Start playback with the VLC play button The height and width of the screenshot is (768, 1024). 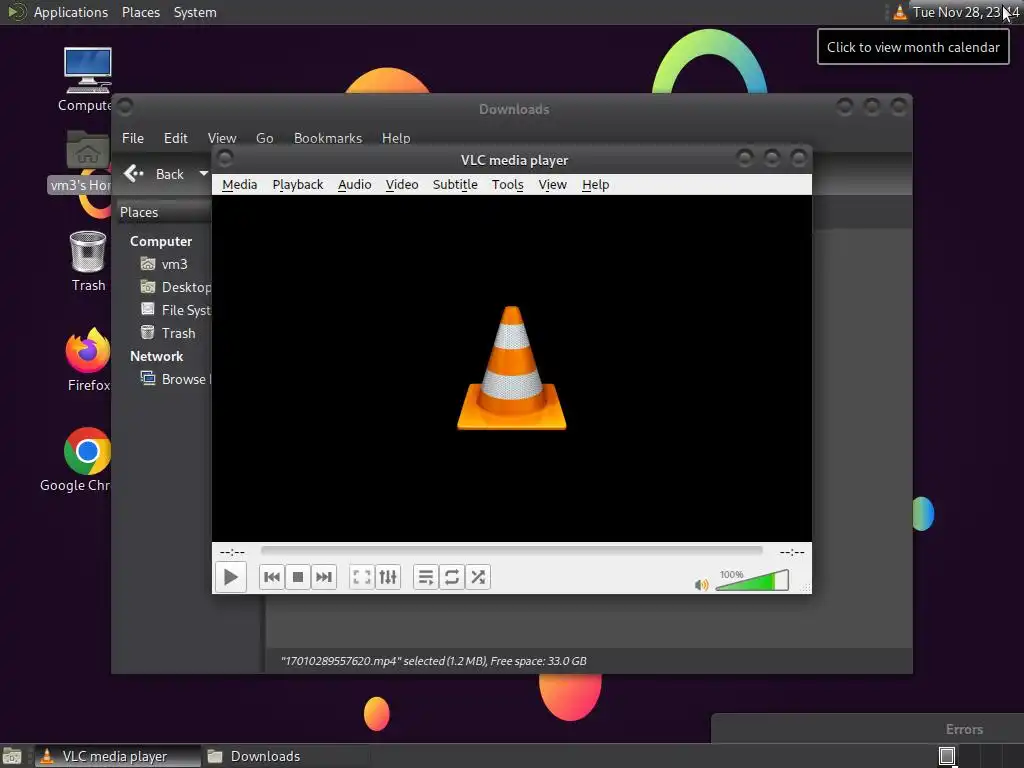[231, 577]
